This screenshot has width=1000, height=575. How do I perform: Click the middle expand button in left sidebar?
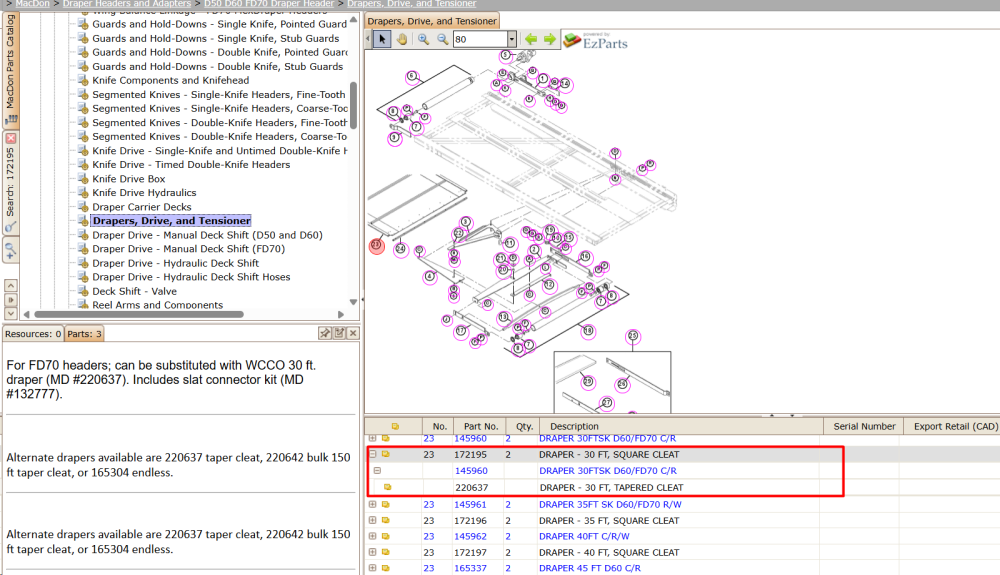click(x=11, y=300)
